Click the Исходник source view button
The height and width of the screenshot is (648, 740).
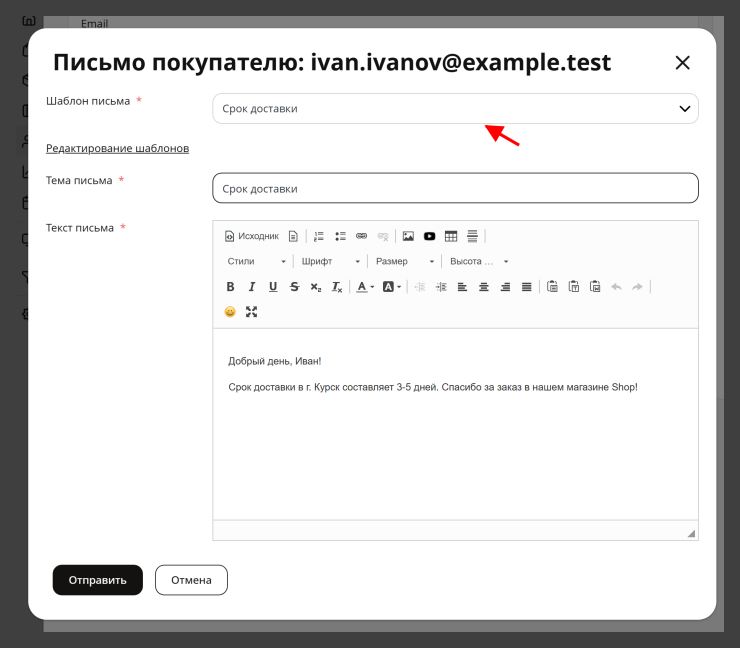coord(252,236)
